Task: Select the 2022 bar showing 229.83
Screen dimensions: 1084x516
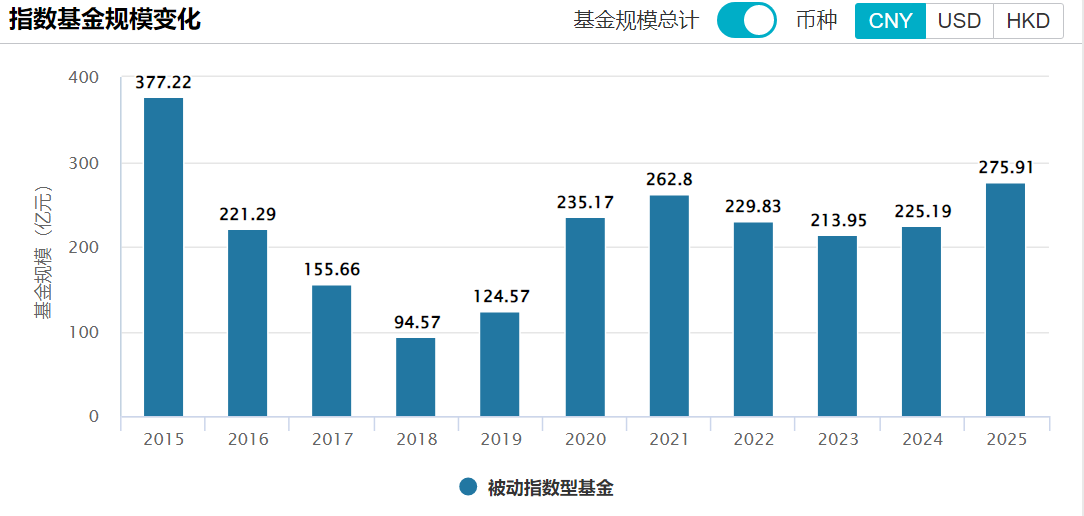Action: click(x=753, y=319)
